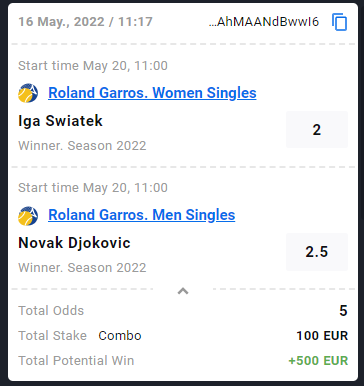The image size is (364, 386).
Task: Click the Total Odds value 5
Action: pyautogui.click(x=343, y=311)
